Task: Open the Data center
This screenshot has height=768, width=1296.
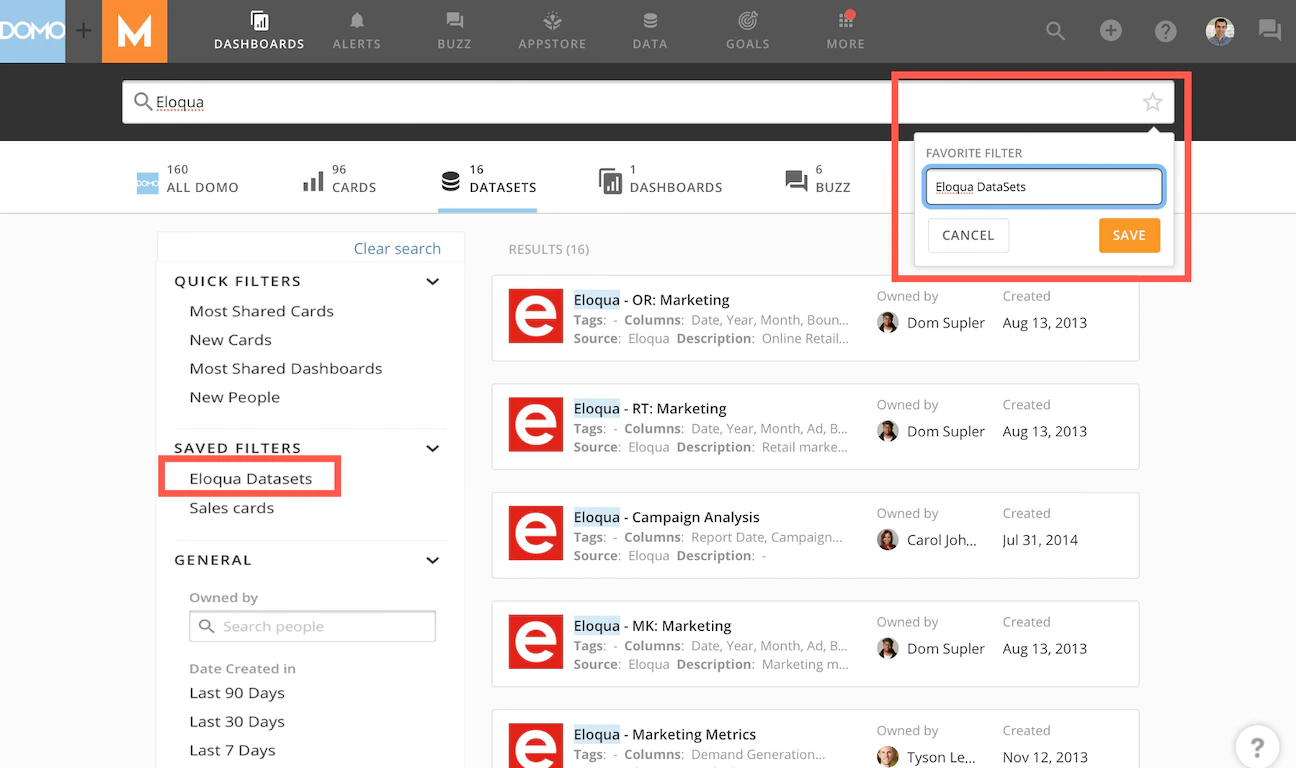Action: (650, 30)
